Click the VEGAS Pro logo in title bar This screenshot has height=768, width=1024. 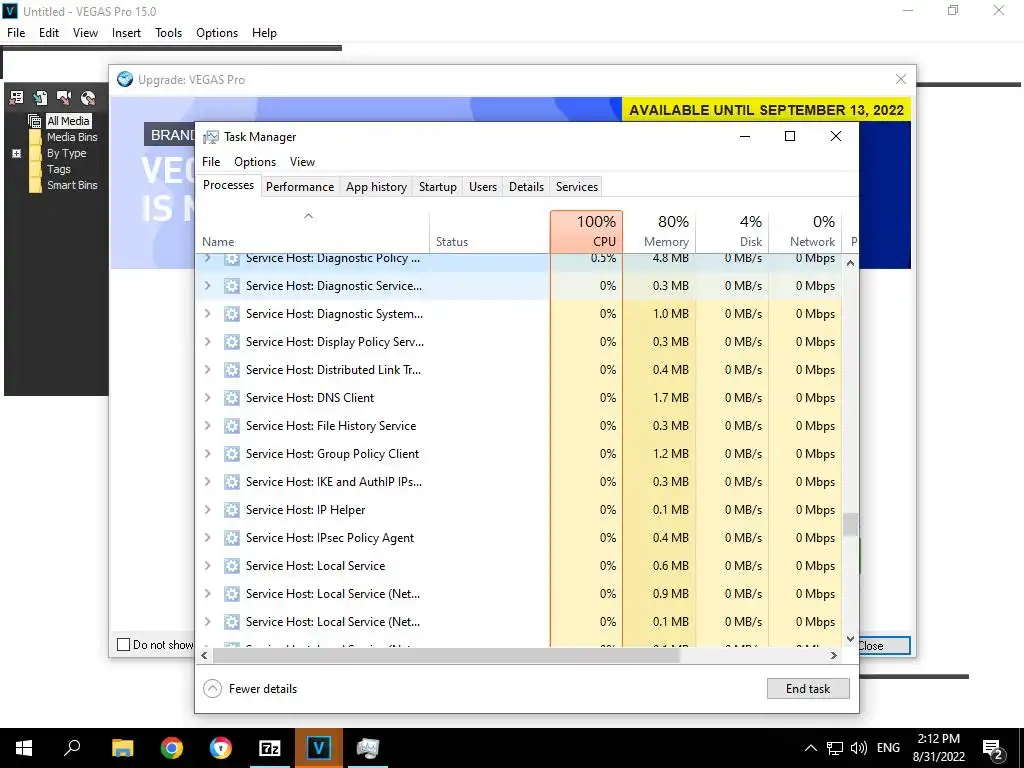[10, 11]
